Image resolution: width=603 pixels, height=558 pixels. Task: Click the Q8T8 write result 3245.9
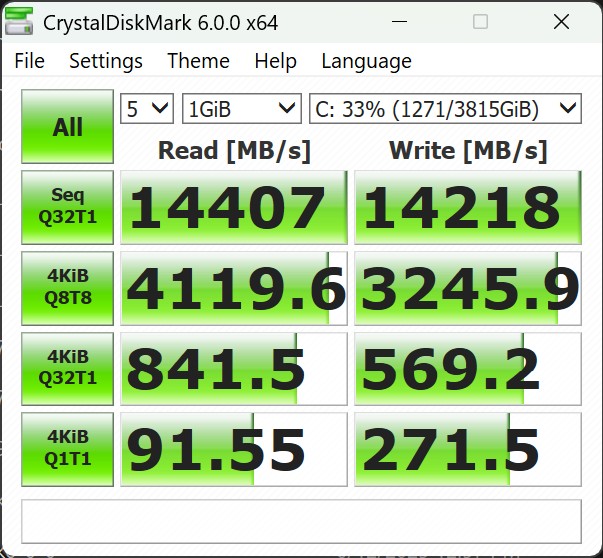468,288
